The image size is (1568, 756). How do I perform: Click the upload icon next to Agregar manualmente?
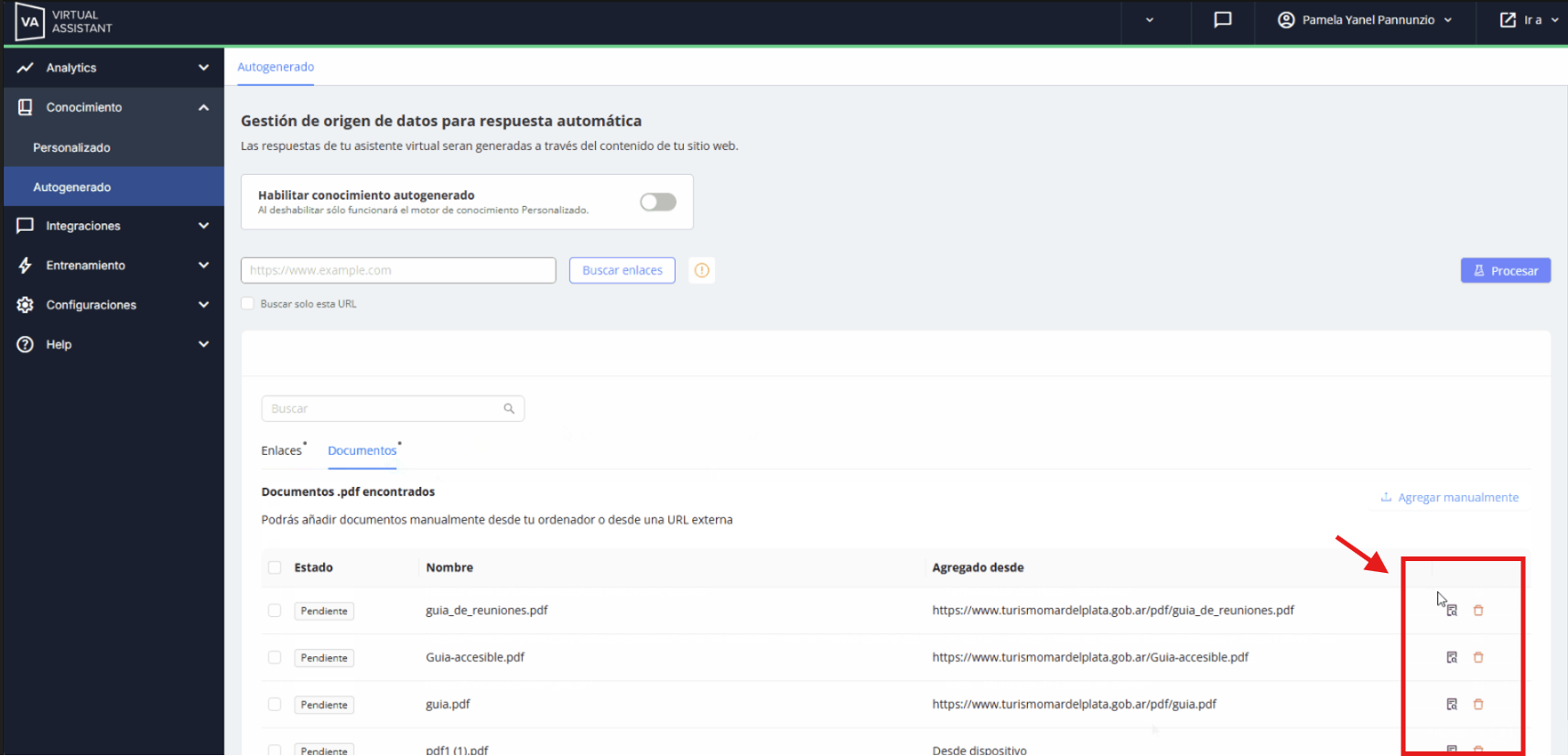pos(1386,497)
